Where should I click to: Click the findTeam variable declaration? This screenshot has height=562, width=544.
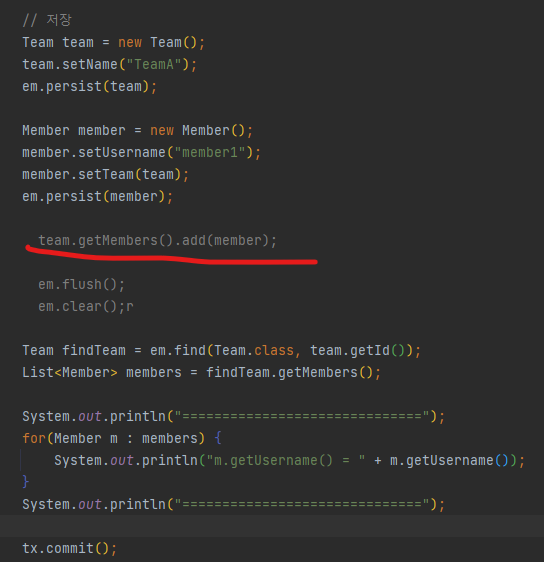click(x=94, y=351)
